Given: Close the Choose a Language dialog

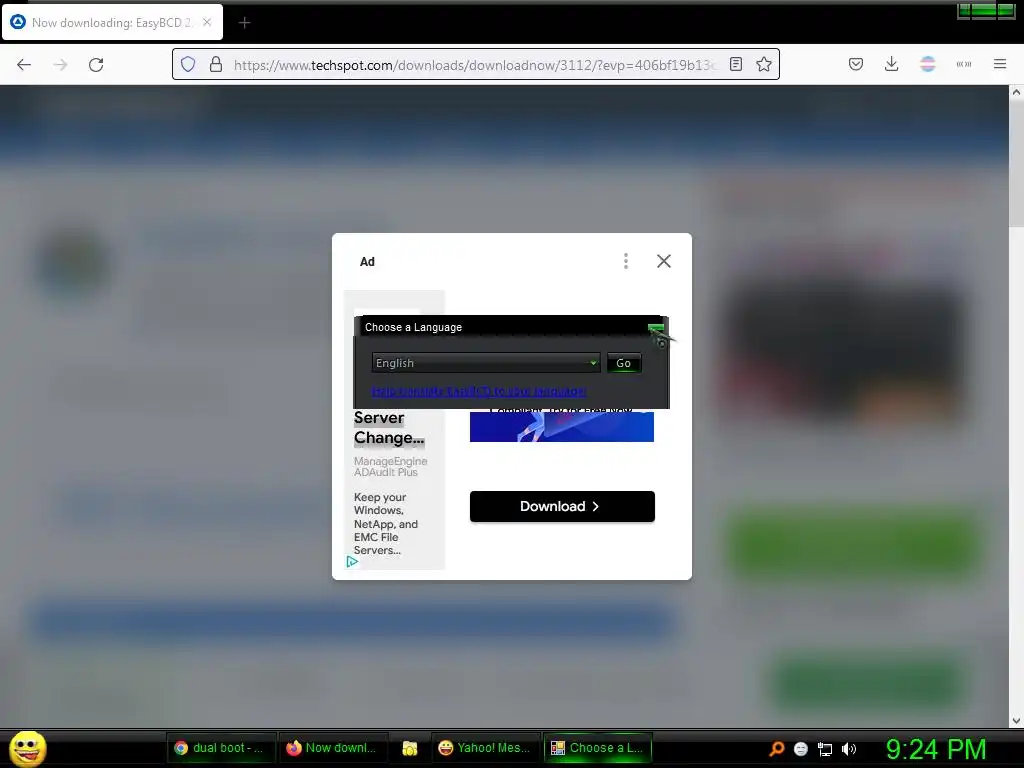Looking at the screenshot, I should click(x=656, y=327).
